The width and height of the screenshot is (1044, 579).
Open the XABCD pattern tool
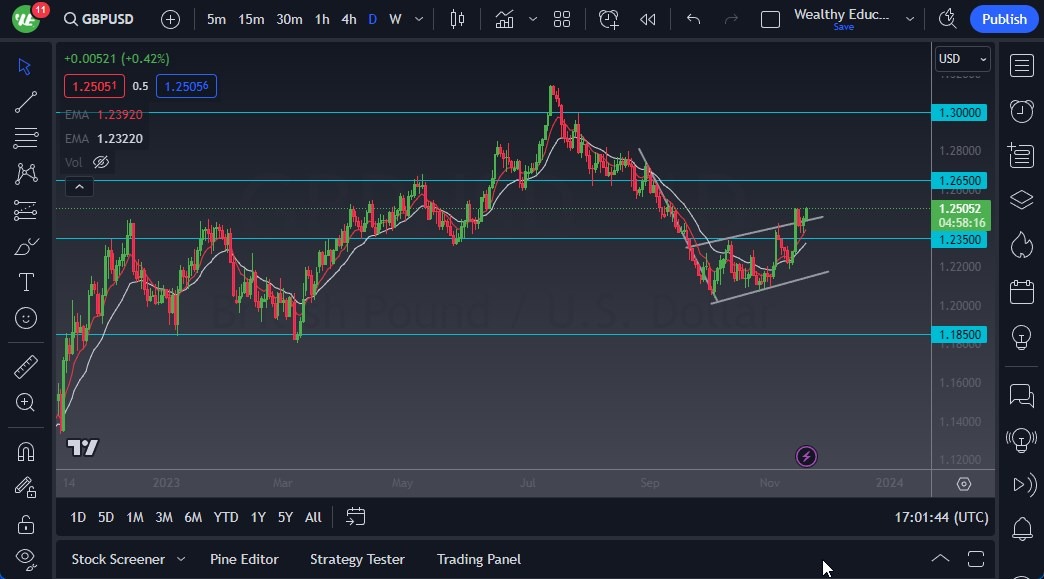pyautogui.click(x=26, y=173)
